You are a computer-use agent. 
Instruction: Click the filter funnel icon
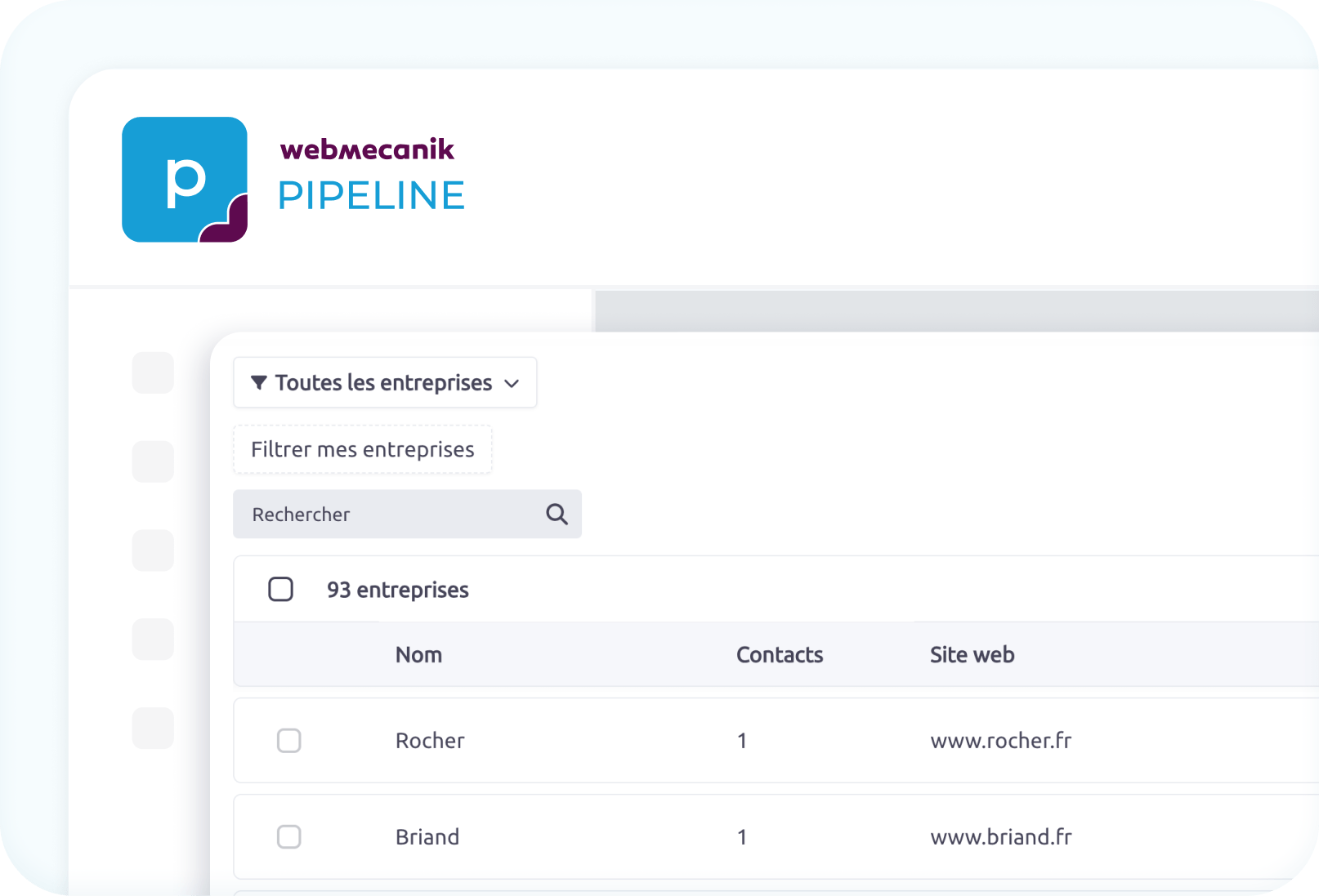(259, 382)
